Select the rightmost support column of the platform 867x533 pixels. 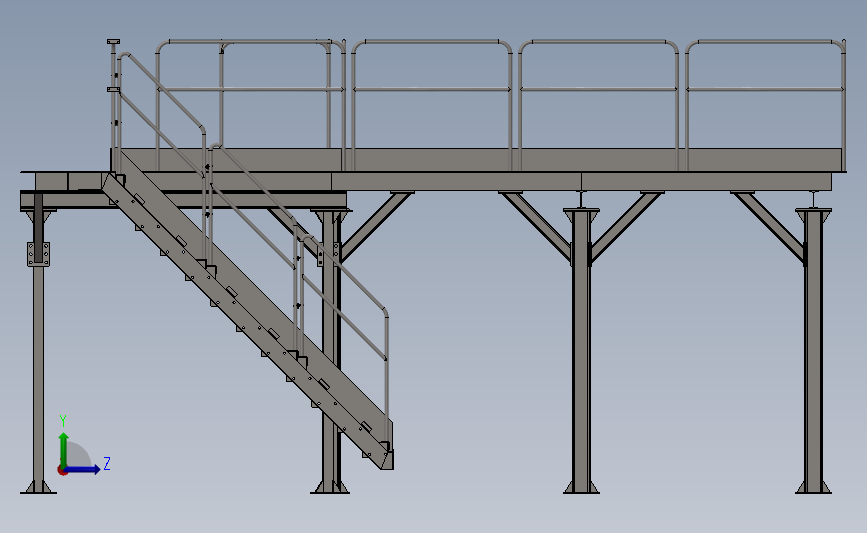coord(813,351)
